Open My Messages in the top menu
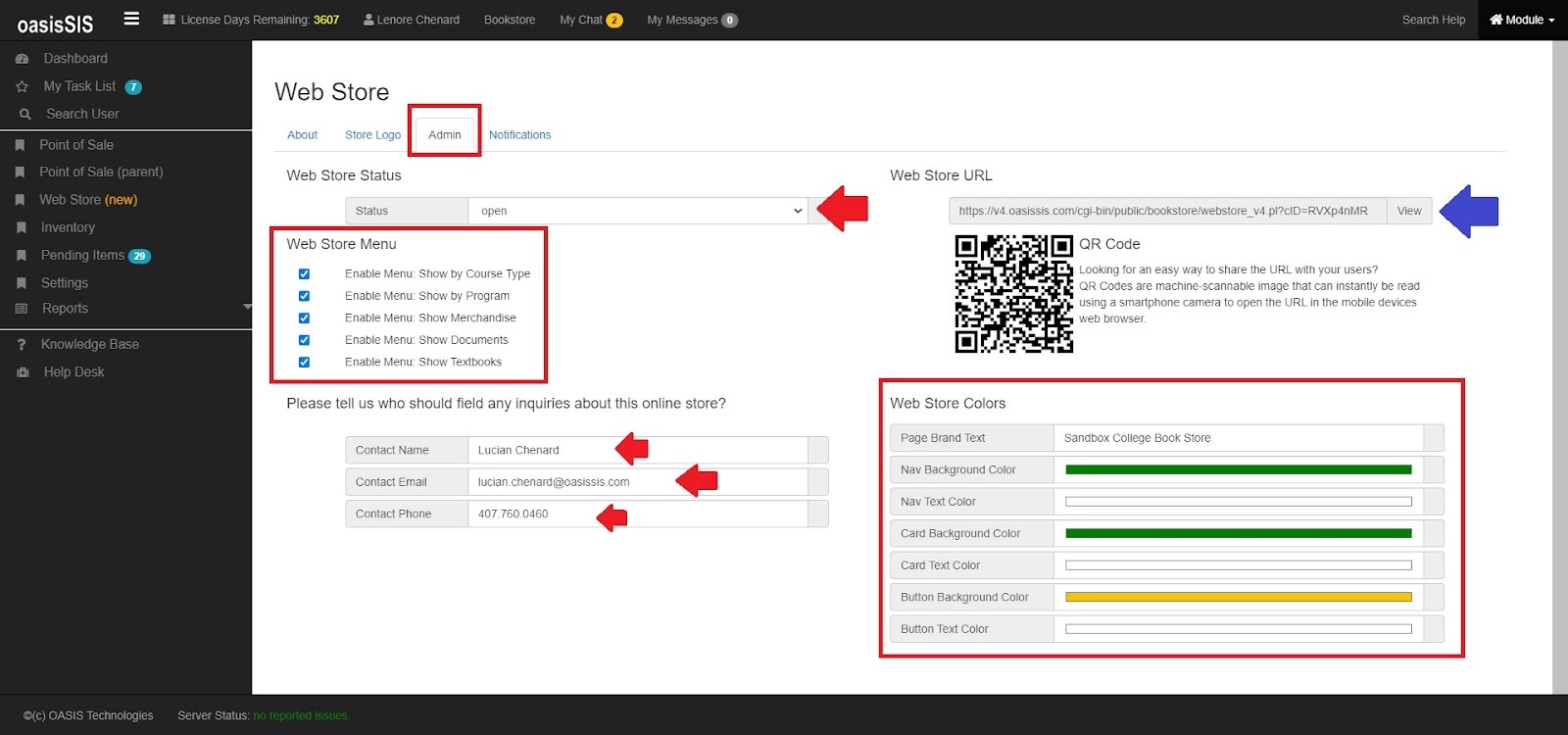Screen dimensions: 1568x735 682,20
